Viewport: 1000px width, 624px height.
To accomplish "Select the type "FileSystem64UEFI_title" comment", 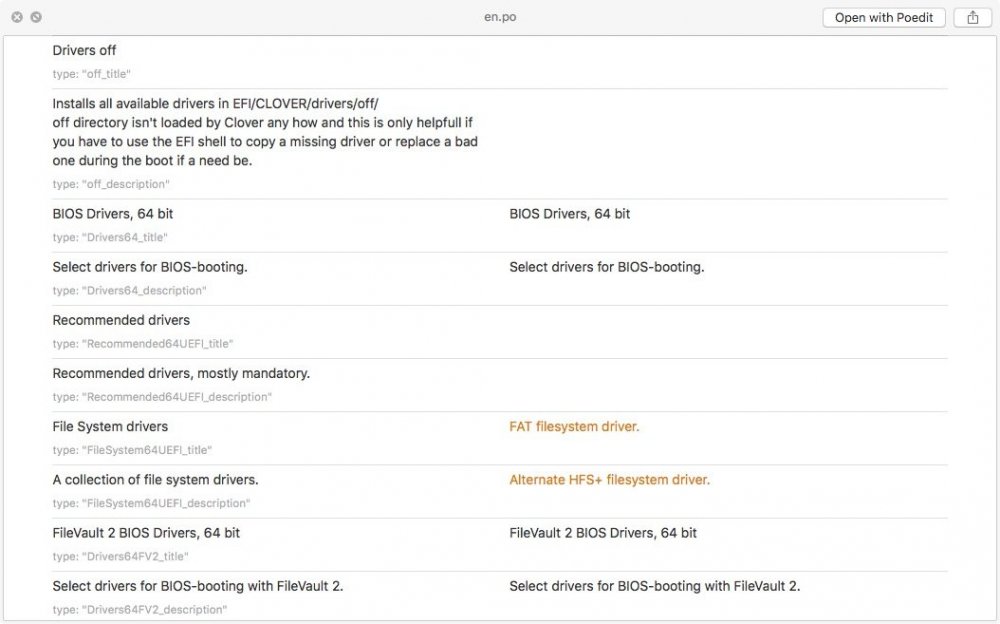I will coord(132,450).
